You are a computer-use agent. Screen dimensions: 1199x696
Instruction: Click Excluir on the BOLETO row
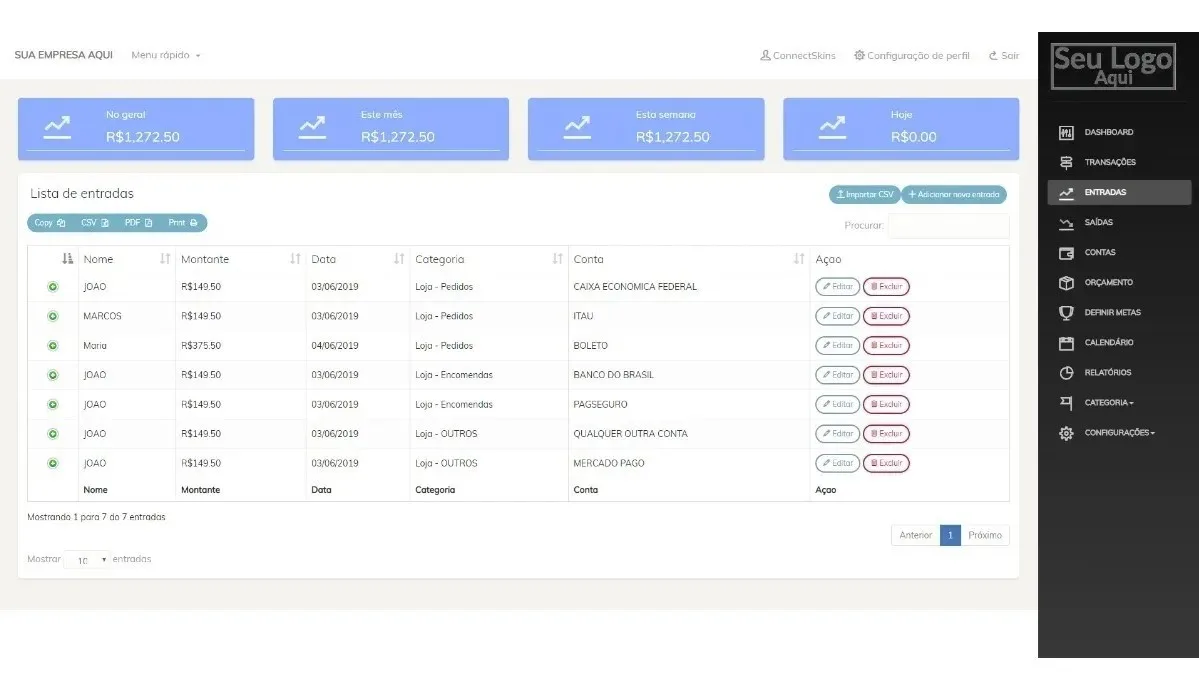click(x=886, y=346)
